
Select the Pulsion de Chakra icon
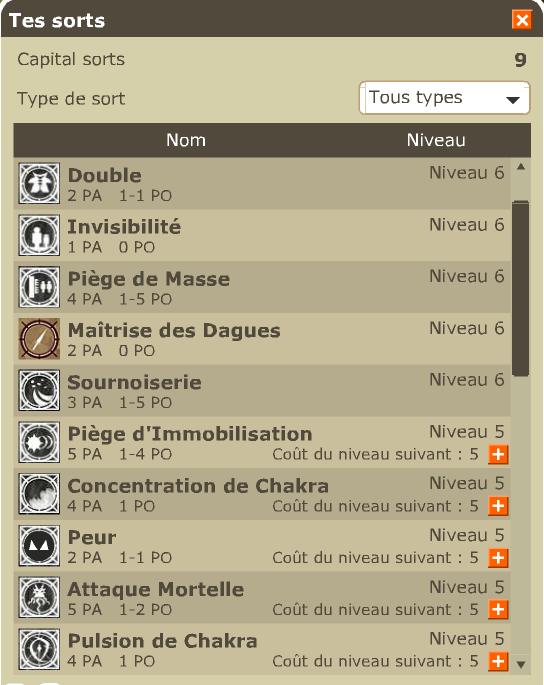coord(39,649)
